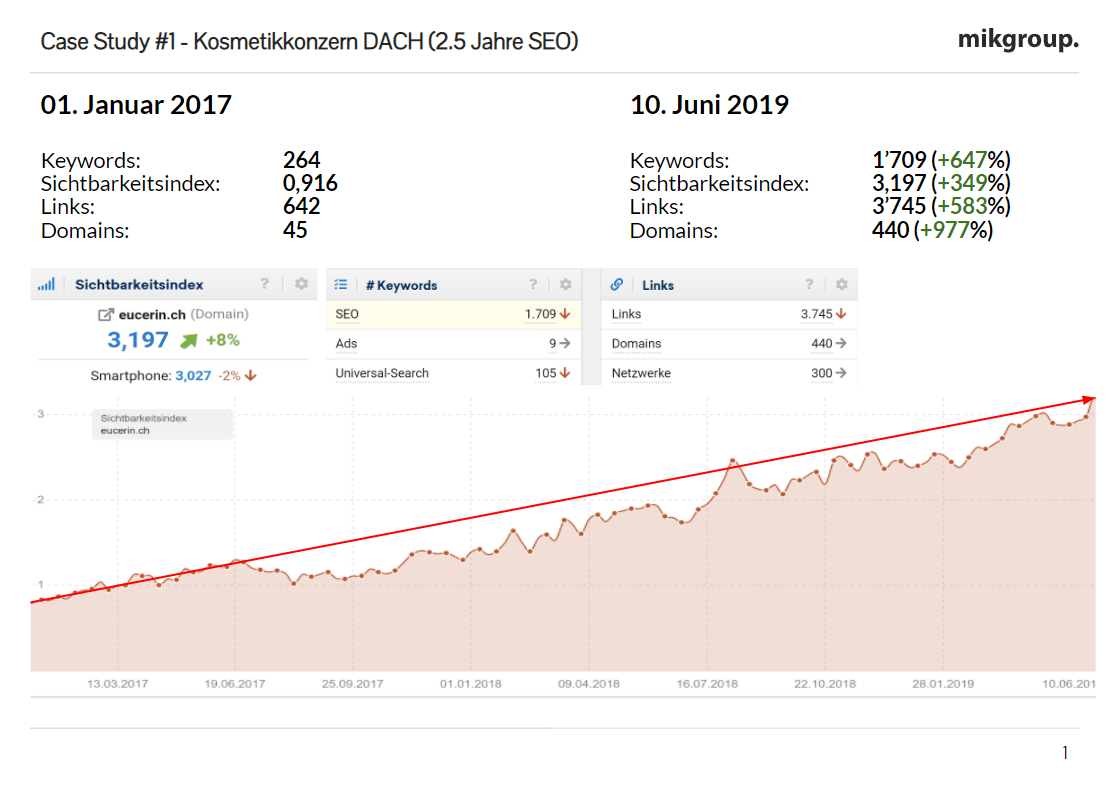This screenshot has height=785, width=1110.
Task: Open help for # Keywords panel
Action: pyautogui.click(x=532, y=285)
